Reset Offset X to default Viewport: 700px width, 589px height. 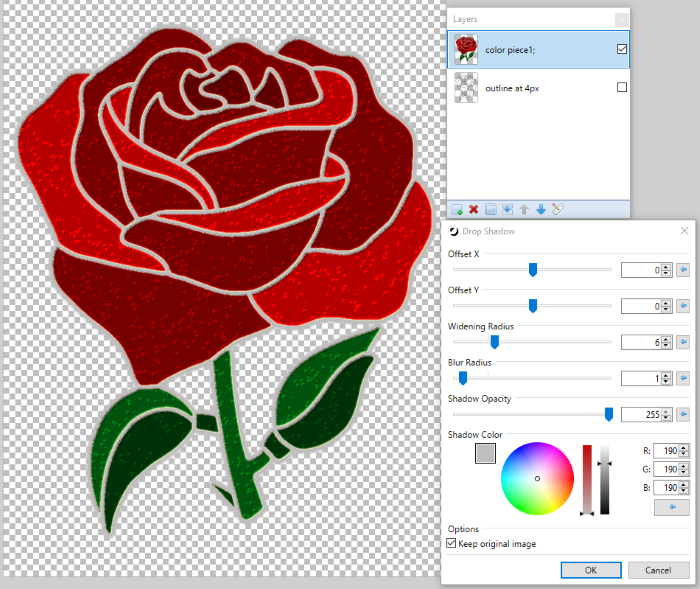point(683,270)
